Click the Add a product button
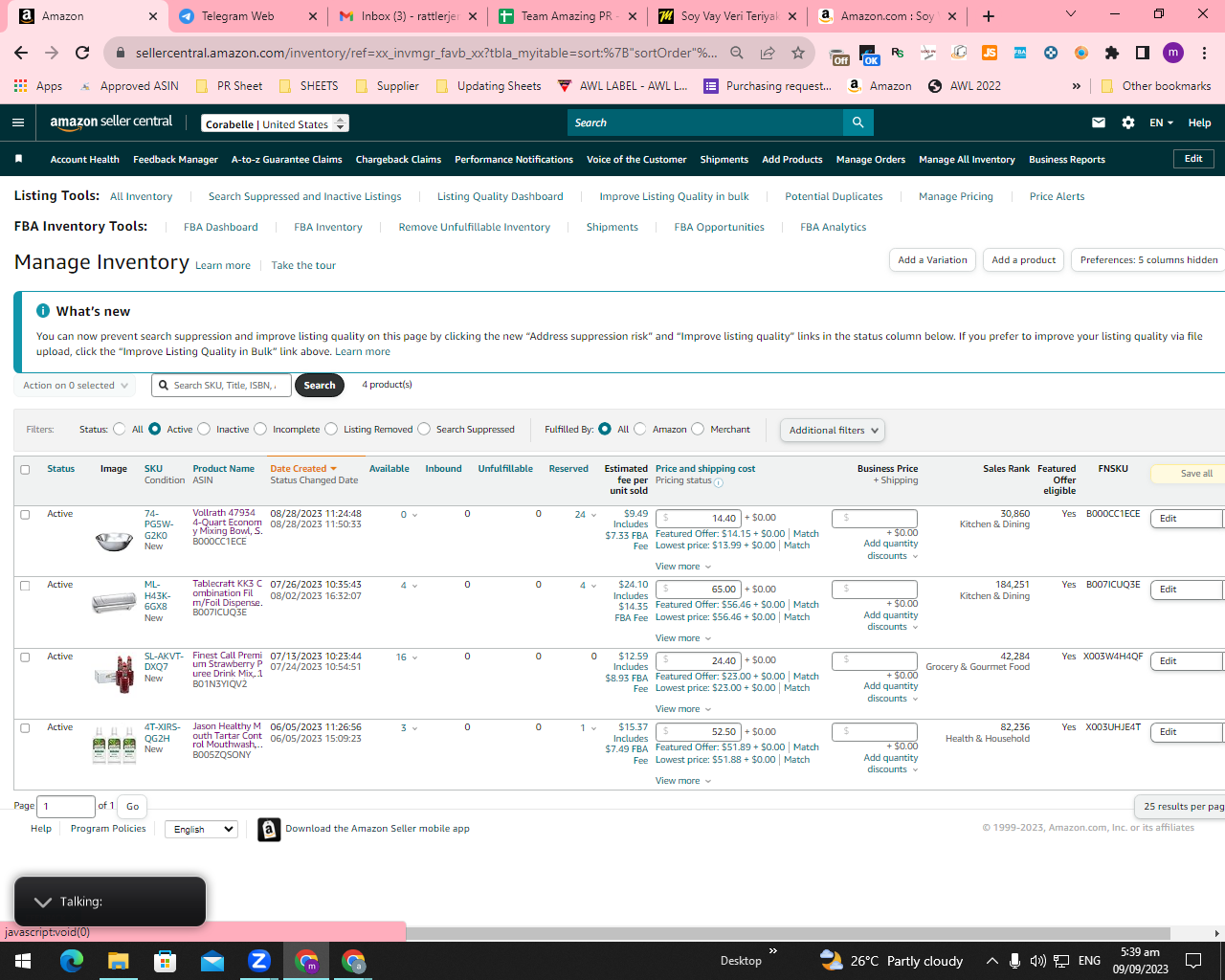The height and width of the screenshot is (980, 1225). tap(1023, 260)
